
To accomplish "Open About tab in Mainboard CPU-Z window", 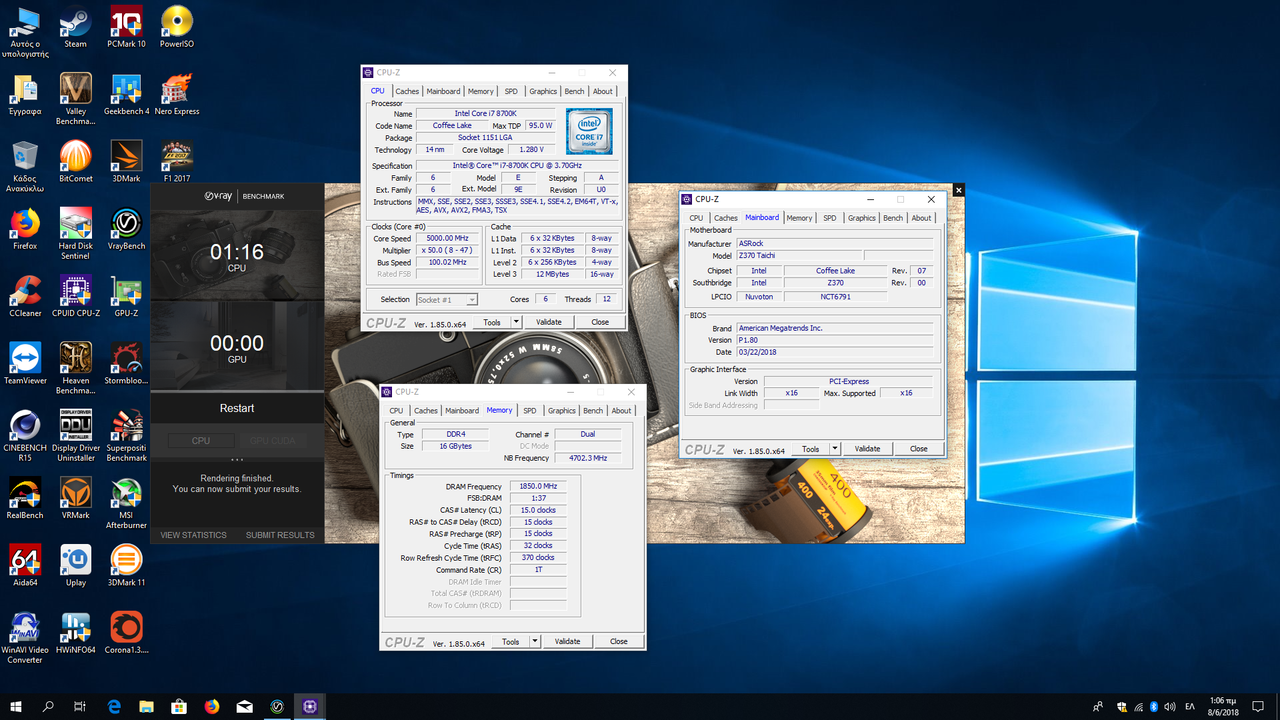I will [921, 218].
